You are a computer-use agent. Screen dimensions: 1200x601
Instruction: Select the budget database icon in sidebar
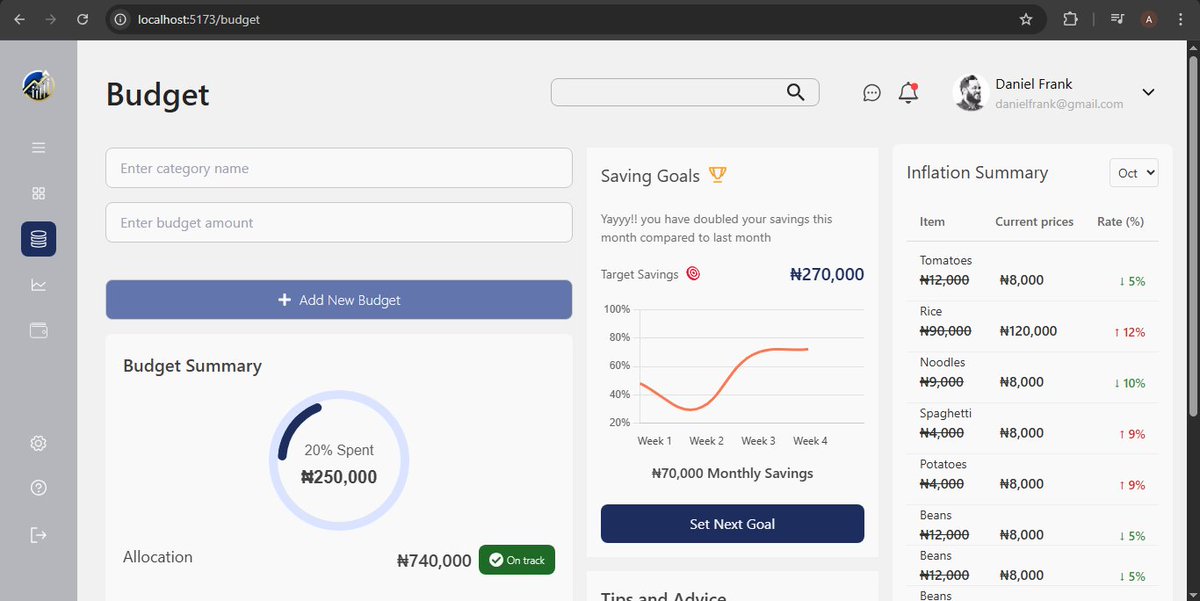pyautogui.click(x=39, y=239)
